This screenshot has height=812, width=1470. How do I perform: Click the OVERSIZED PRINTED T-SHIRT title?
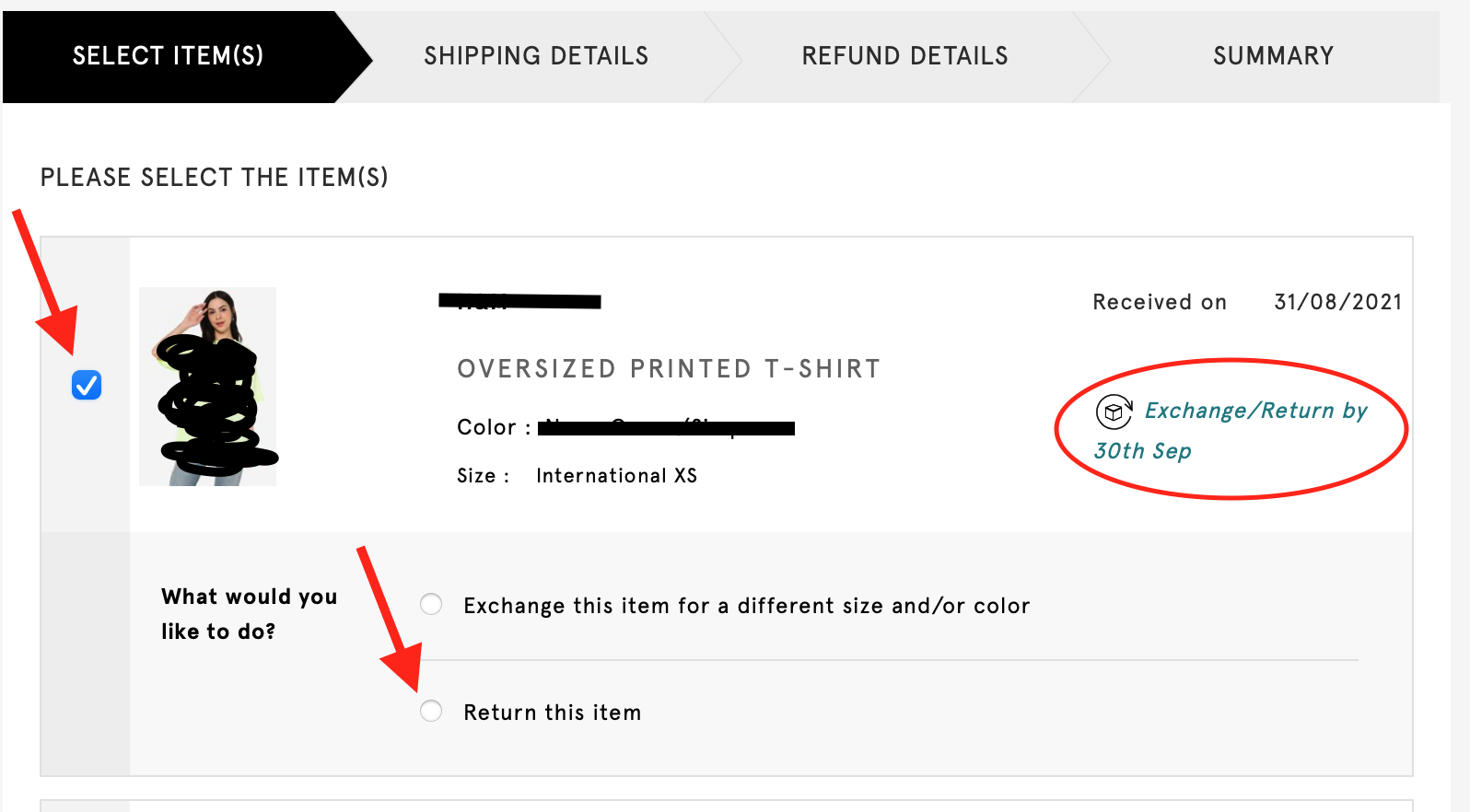click(668, 368)
